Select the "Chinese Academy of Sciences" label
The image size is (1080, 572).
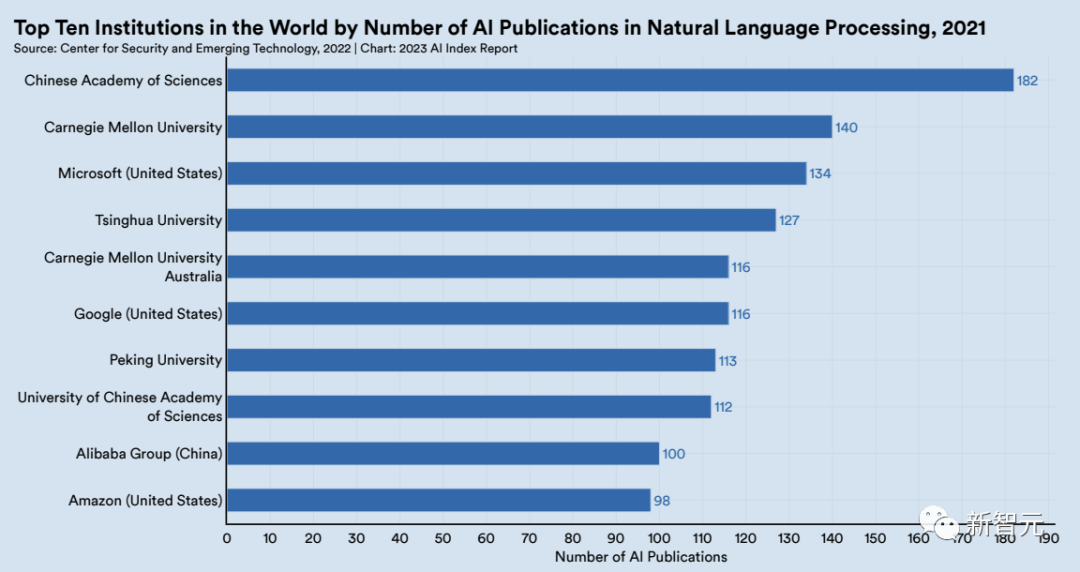[123, 81]
